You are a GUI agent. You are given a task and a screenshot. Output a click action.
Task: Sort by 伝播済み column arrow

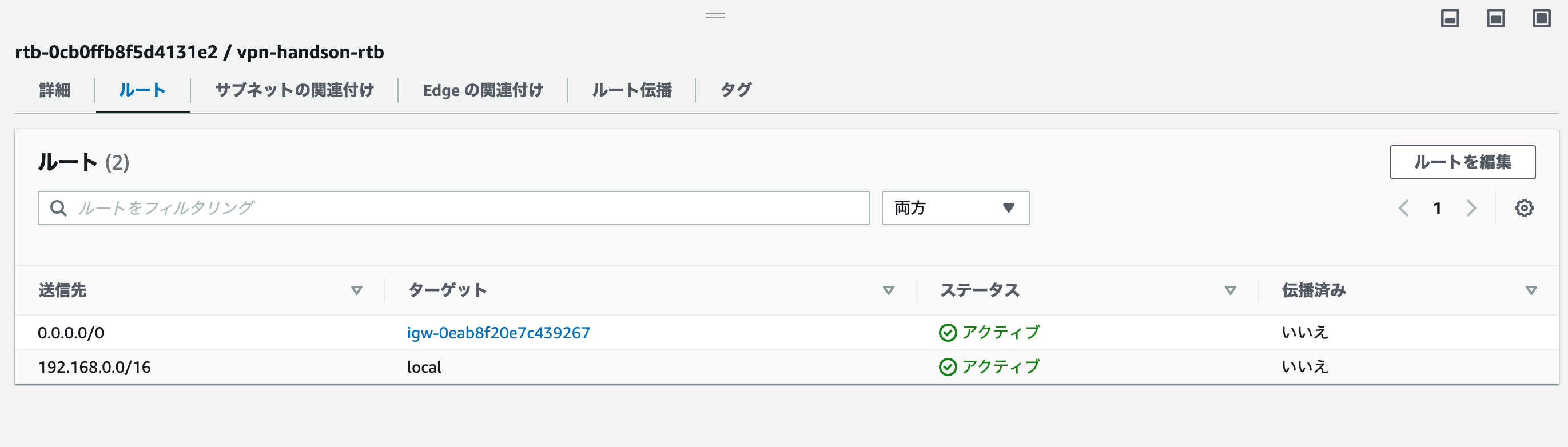click(x=1531, y=291)
